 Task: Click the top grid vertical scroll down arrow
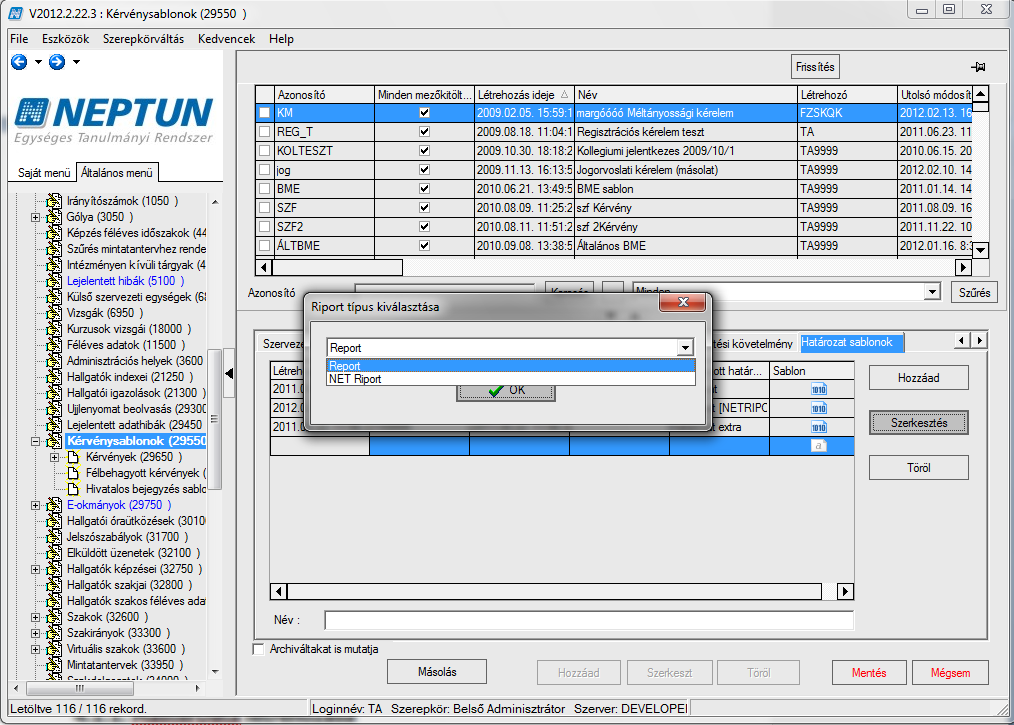(x=980, y=250)
